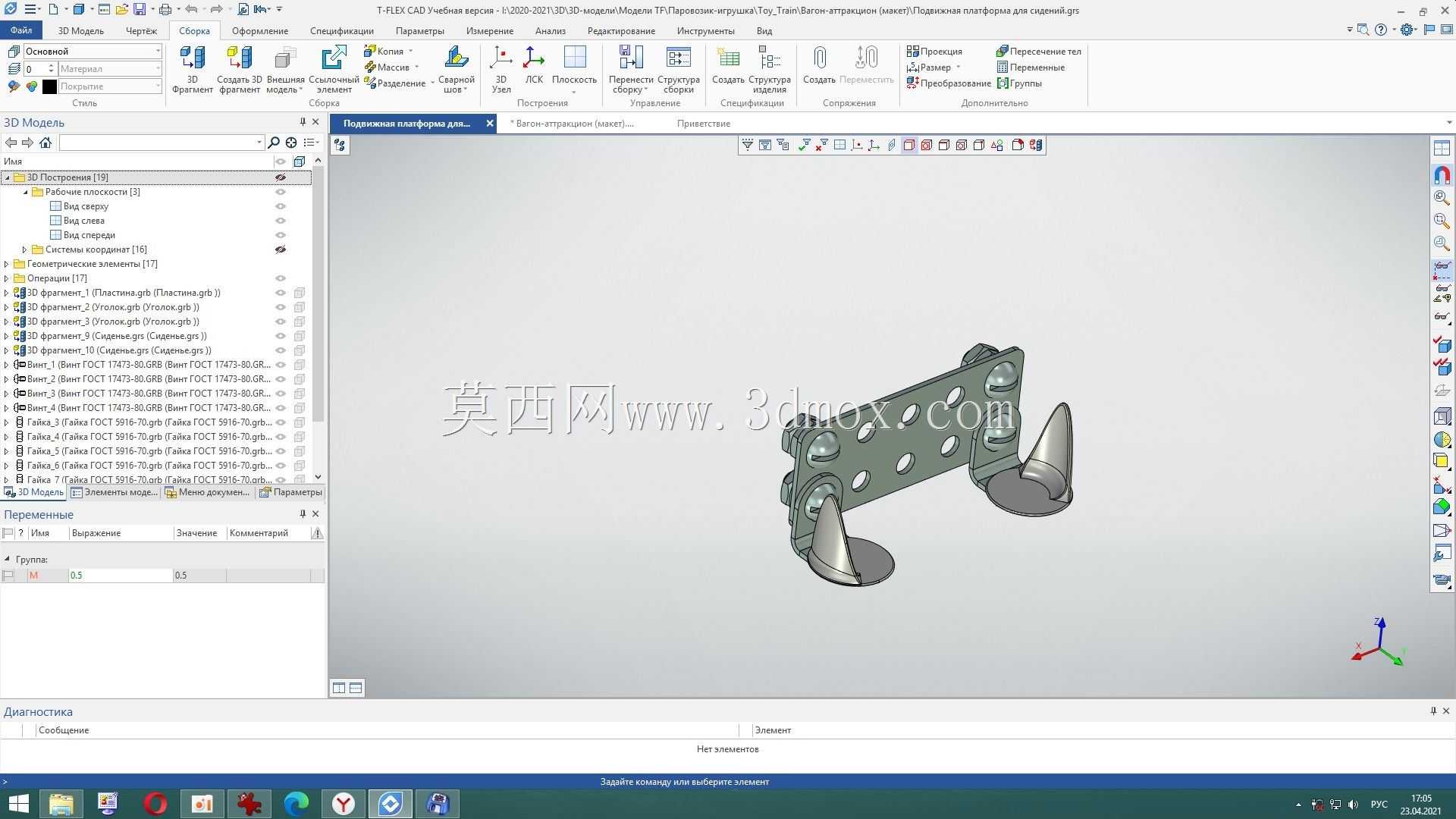
Task: Switch to the 3D Модель ribbon tab
Action: [81, 31]
